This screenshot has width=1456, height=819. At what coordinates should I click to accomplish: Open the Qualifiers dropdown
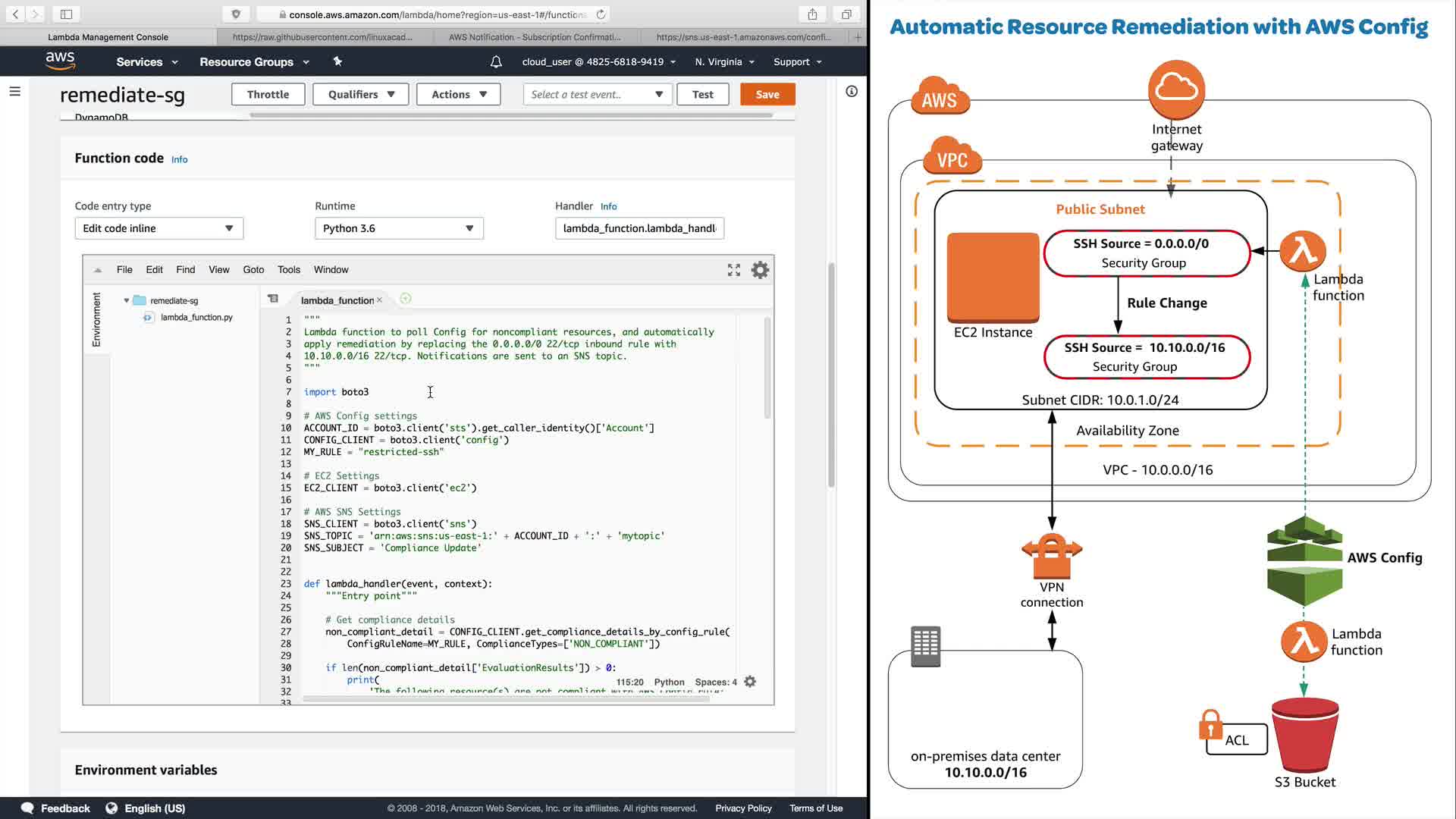361,95
